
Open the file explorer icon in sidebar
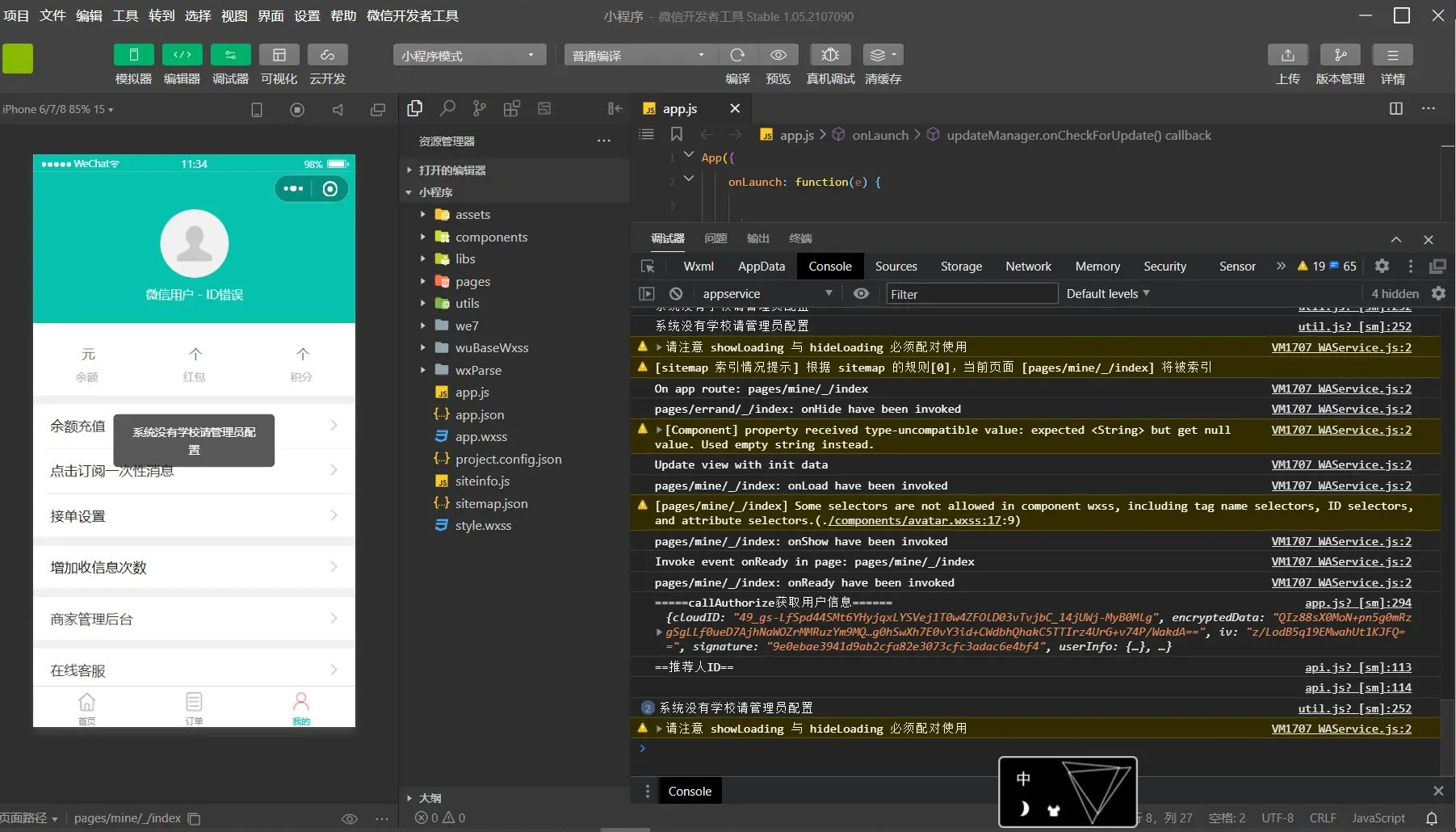415,108
